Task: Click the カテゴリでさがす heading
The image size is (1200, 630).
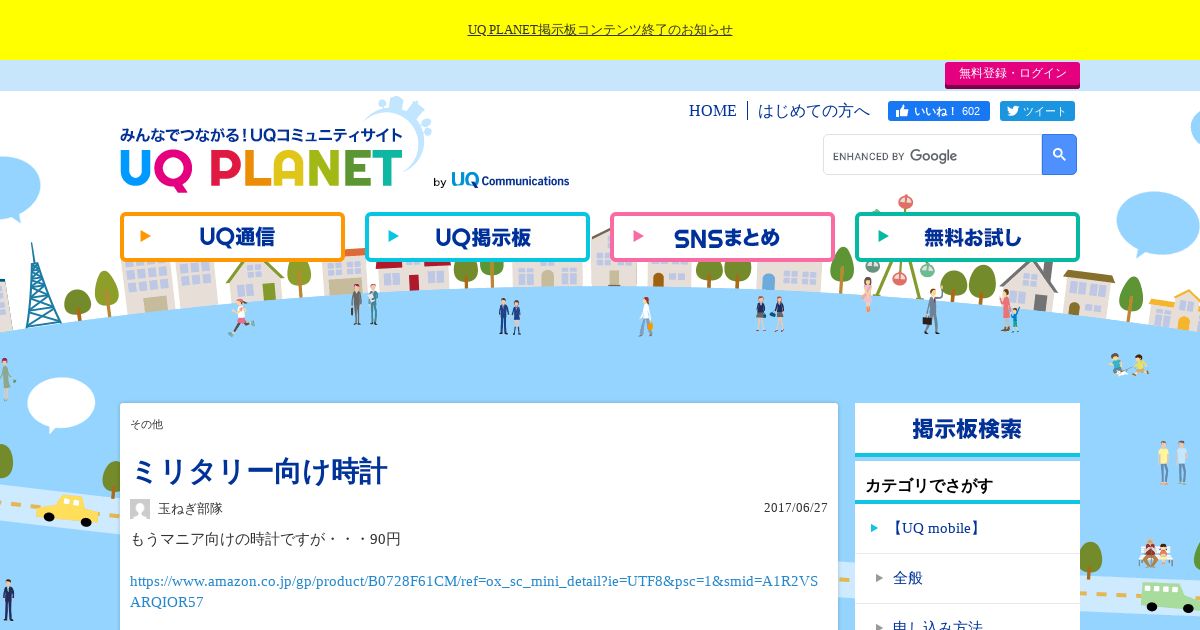Action: click(x=929, y=486)
